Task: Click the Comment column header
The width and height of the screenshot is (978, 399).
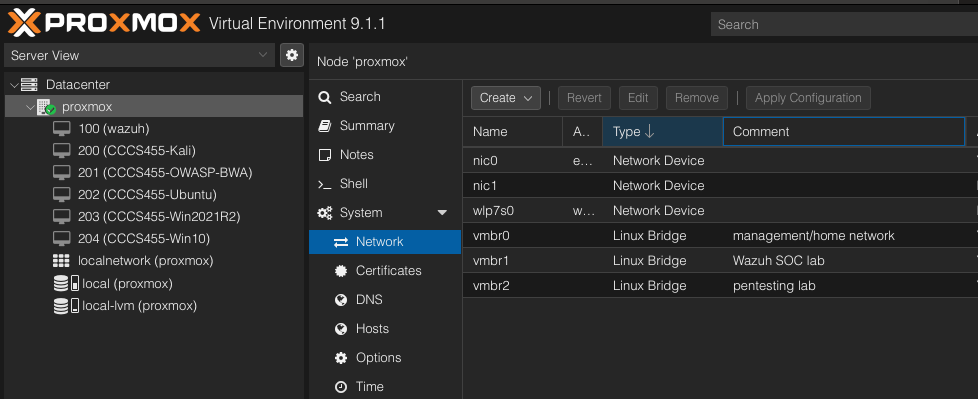Action: click(844, 132)
